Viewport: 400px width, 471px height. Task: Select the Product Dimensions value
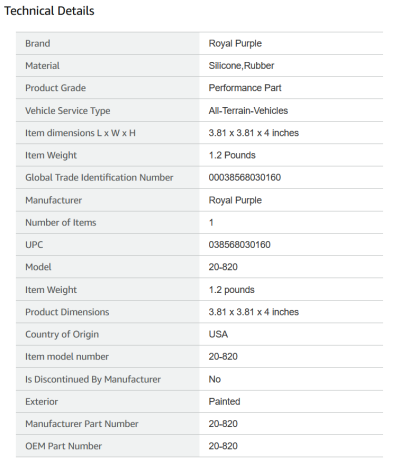point(254,312)
